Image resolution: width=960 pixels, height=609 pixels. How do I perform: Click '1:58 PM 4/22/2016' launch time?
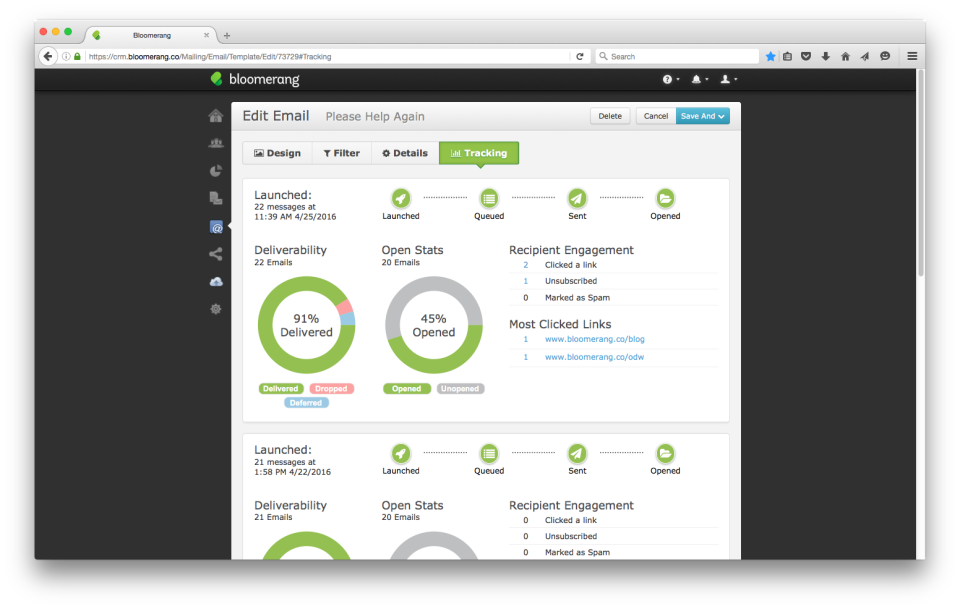tap(293, 472)
